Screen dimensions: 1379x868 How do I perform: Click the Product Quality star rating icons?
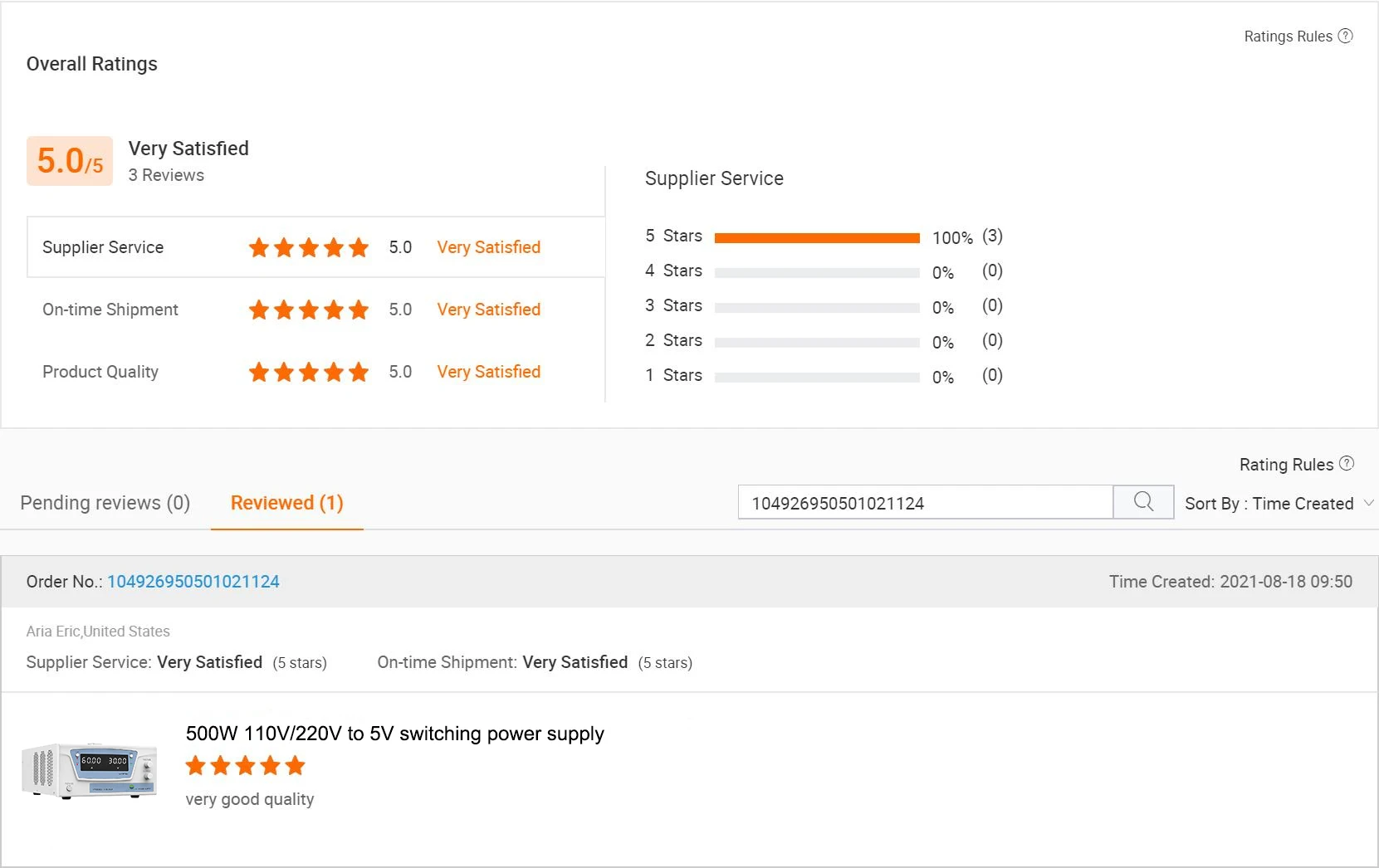point(309,372)
